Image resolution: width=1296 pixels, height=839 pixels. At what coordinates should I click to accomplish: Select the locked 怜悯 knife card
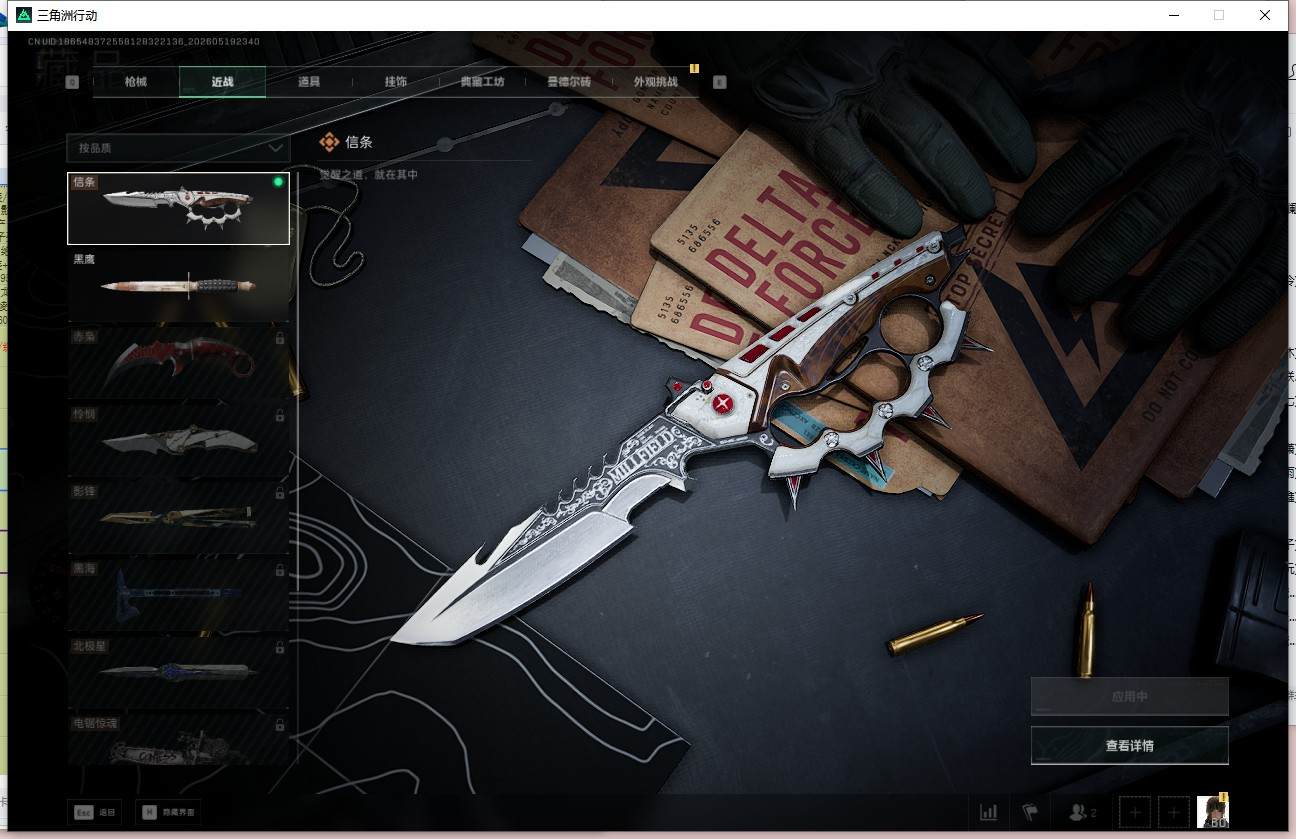pos(178,439)
